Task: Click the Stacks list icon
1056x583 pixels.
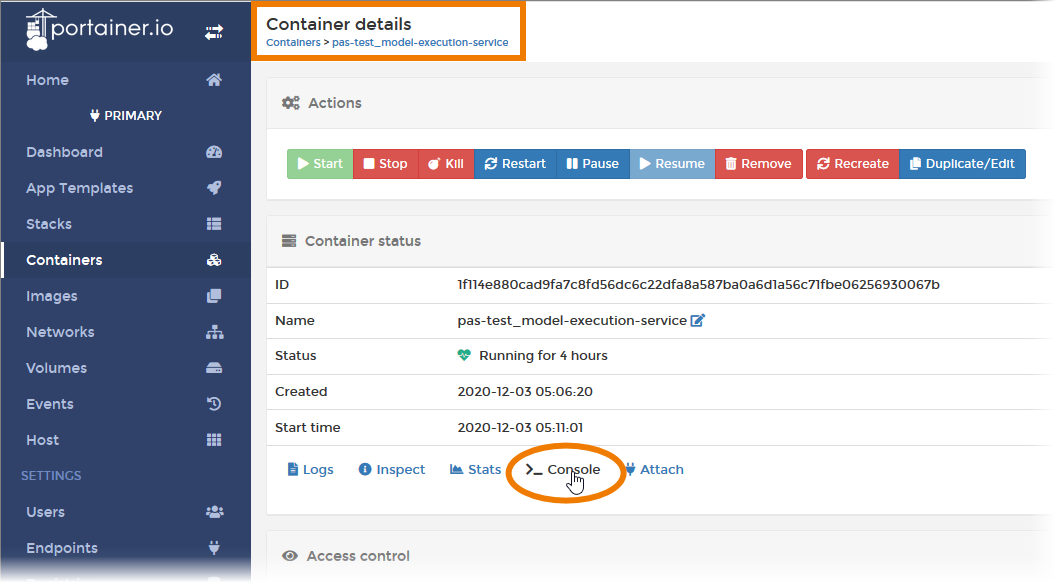Action: [x=214, y=224]
